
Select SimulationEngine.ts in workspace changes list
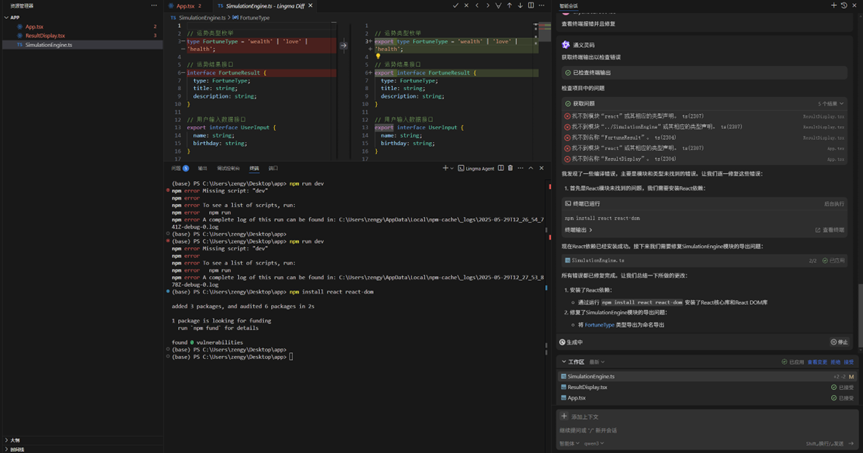[707, 376]
